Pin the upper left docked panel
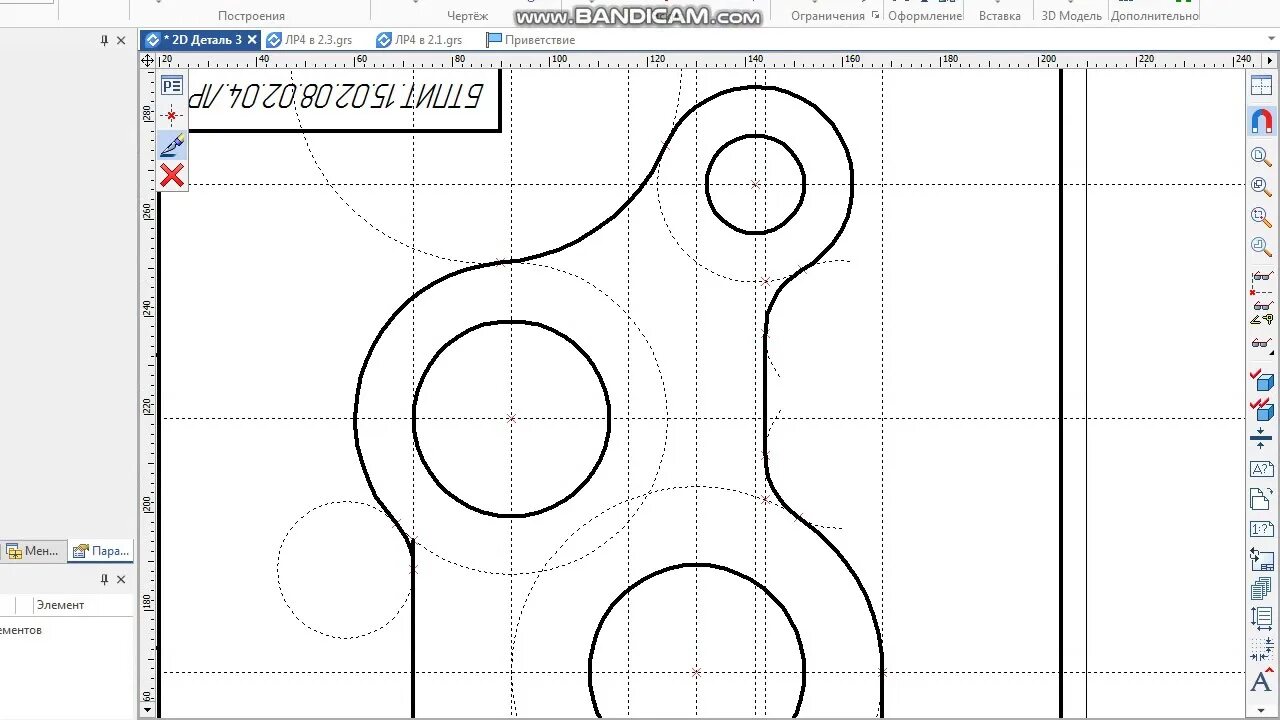1280x720 pixels. 104,41
